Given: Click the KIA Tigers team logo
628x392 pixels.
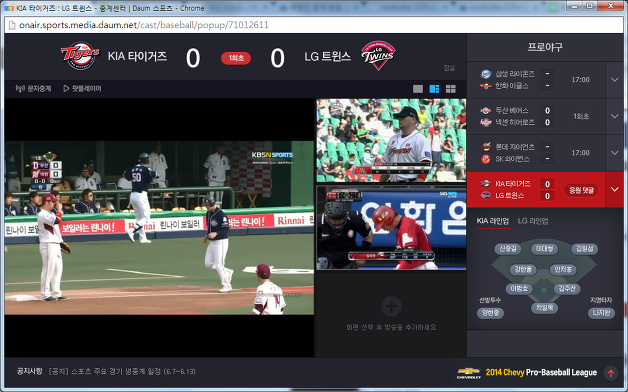Looking at the screenshot, I should 80,56.
